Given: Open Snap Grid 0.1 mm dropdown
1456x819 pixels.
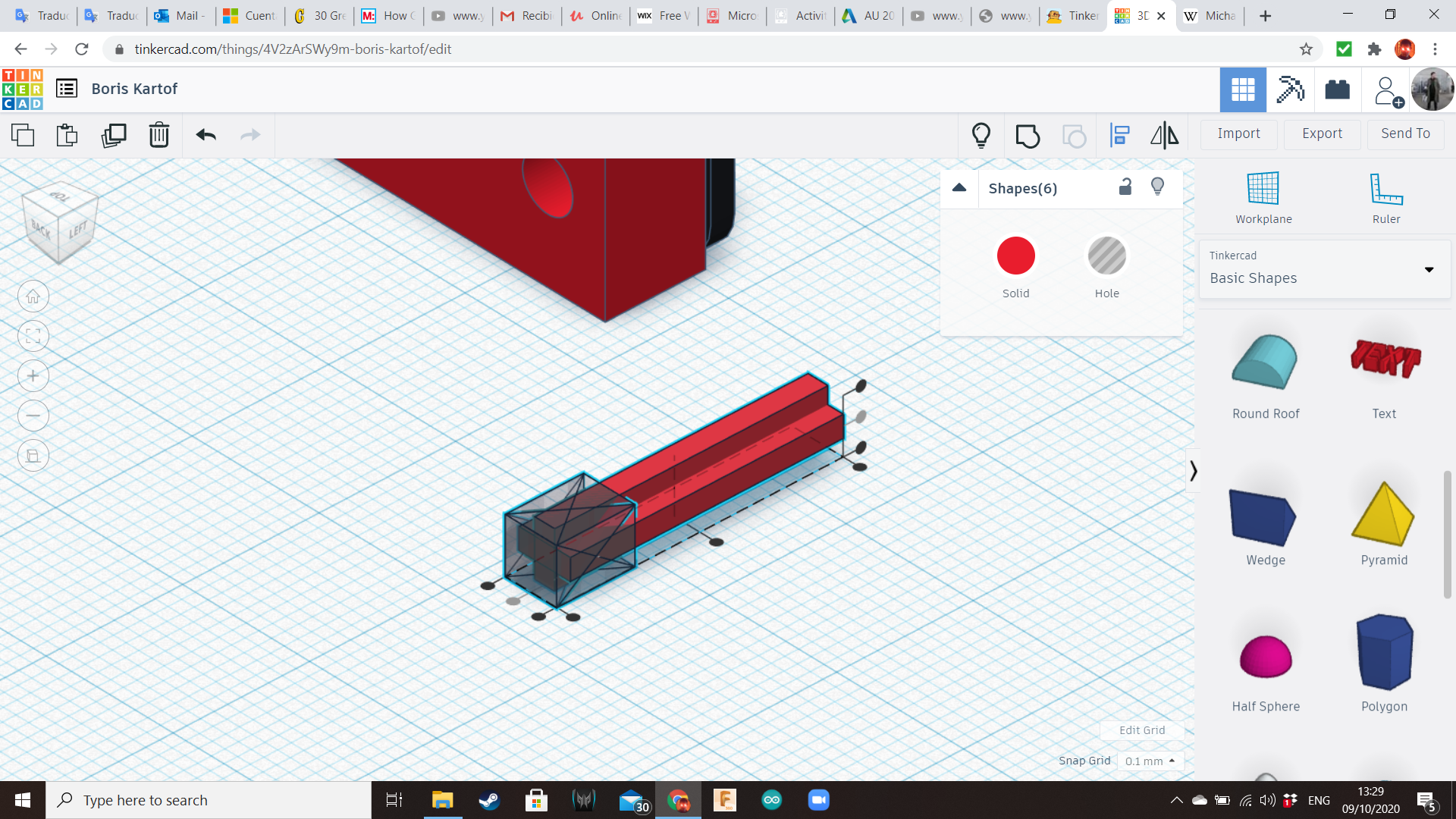Looking at the screenshot, I should [1150, 761].
